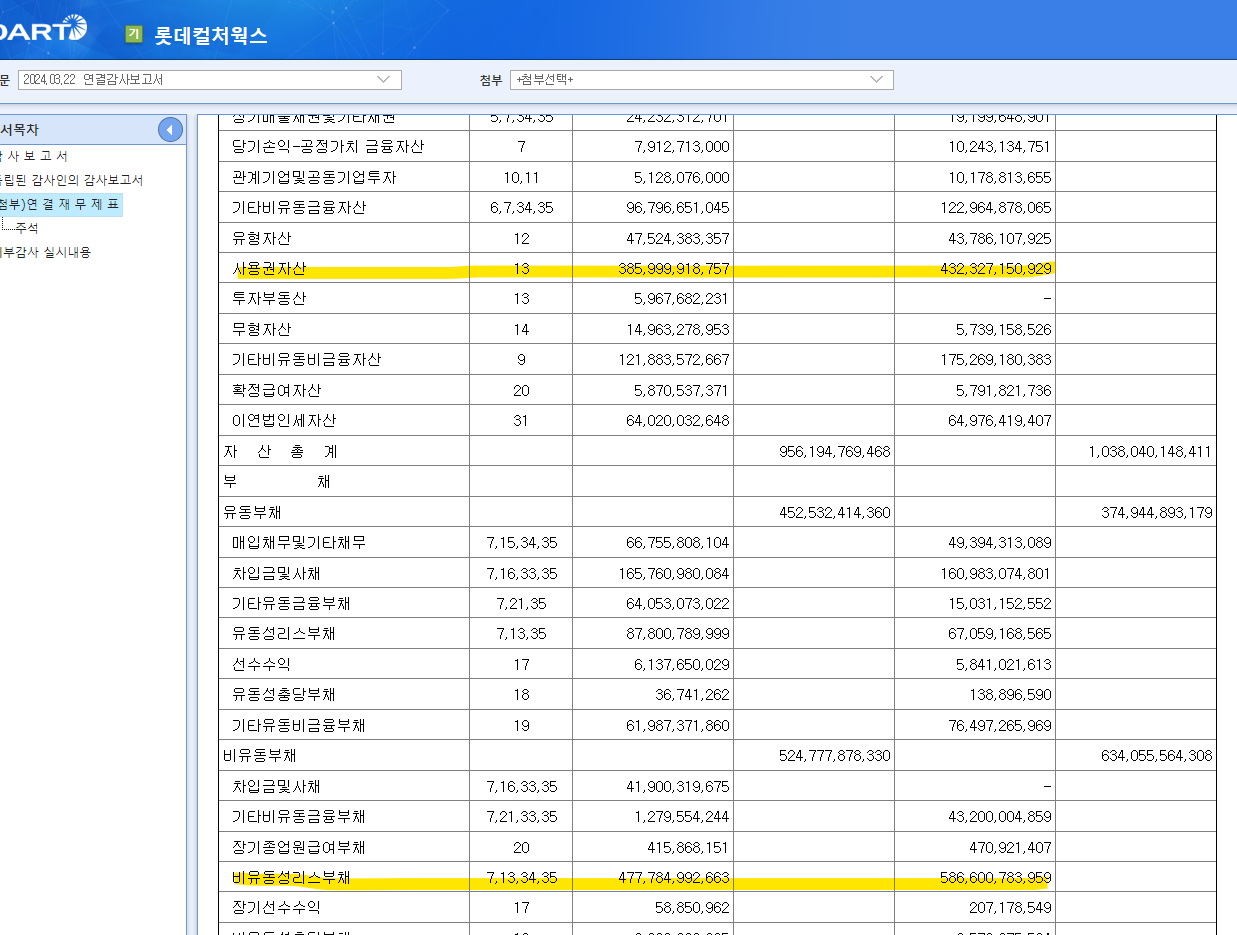Viewport: 1237px width, 935px height.
Task: Click note reference 7,15,34,35
Action: (x=521, y=543)
